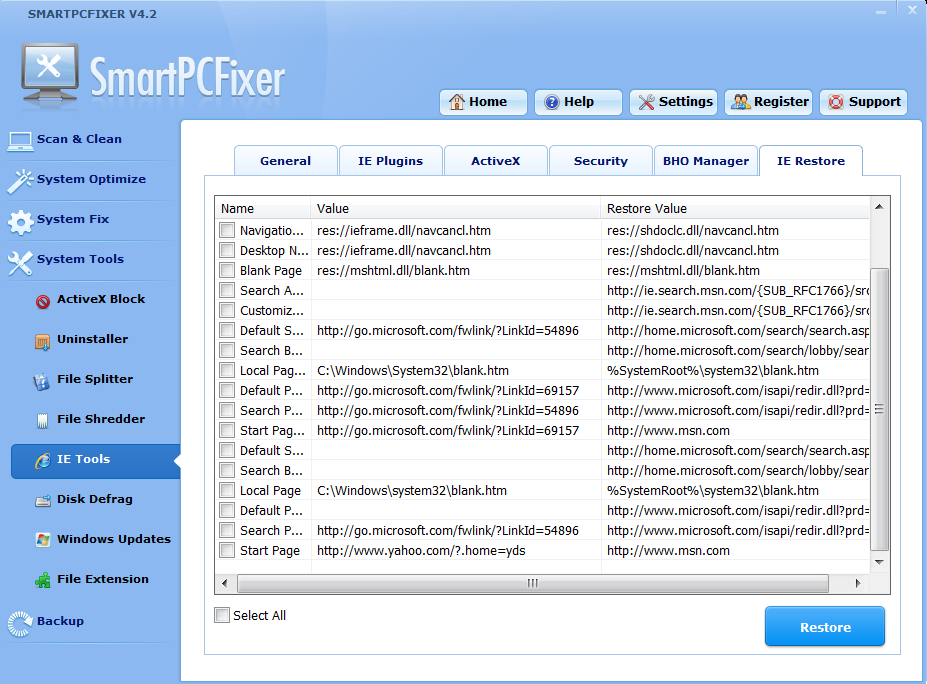Image resolution: width=927 pixels, height=684 pixels.
Task: Open the ActiveX tab
Action: (495, 161)
